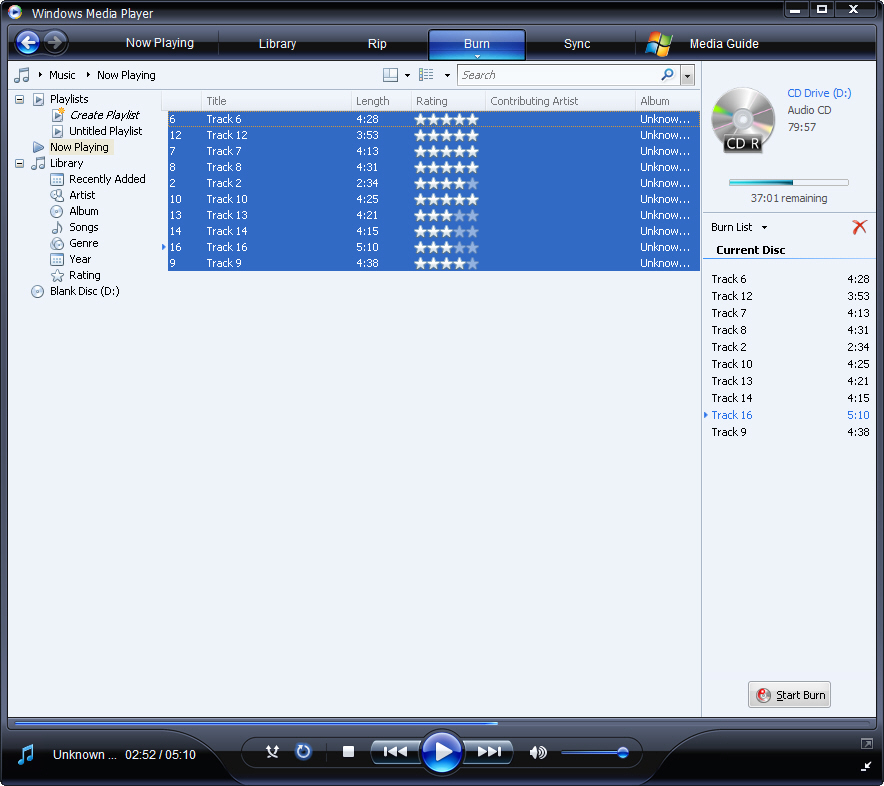Go back with the blue back arrow

coord(26,42)
